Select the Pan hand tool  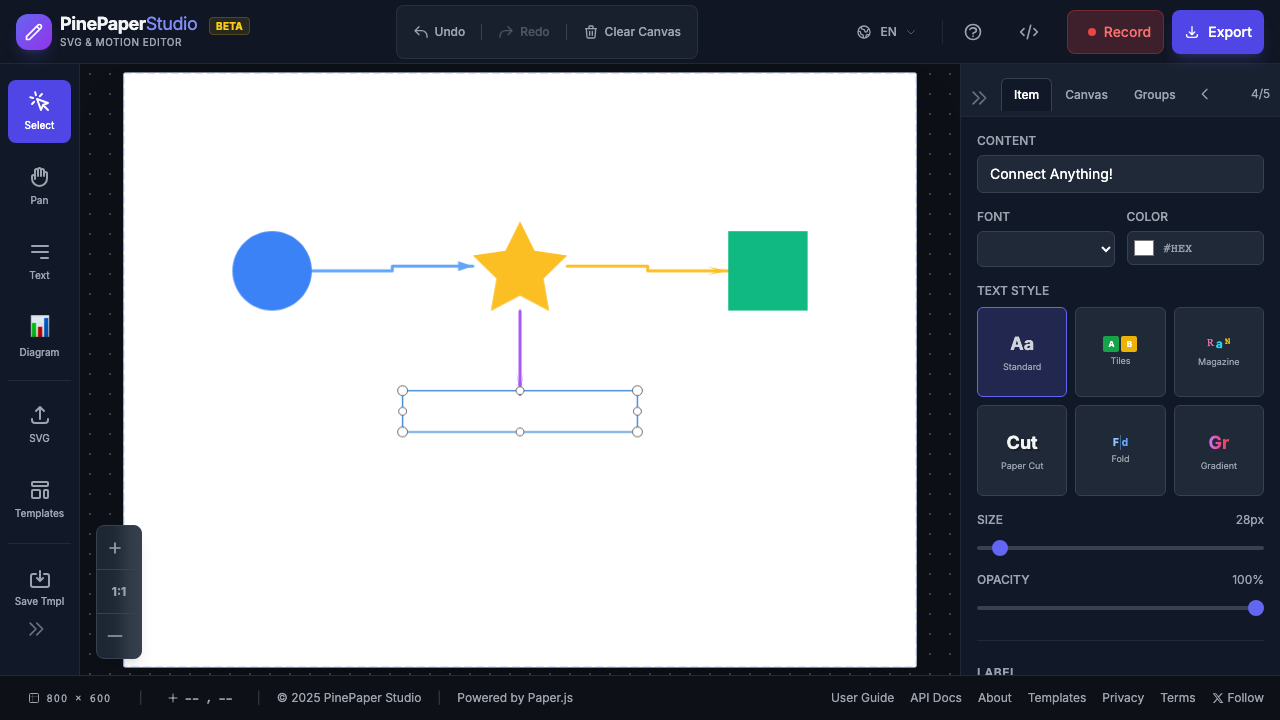pos(39,186)
